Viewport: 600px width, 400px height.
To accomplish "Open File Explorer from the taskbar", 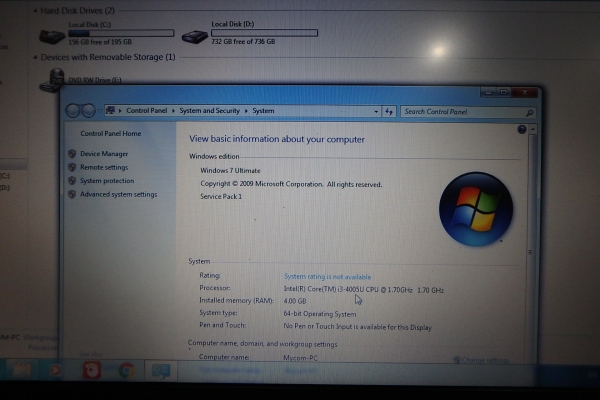I will coord(22,371).
